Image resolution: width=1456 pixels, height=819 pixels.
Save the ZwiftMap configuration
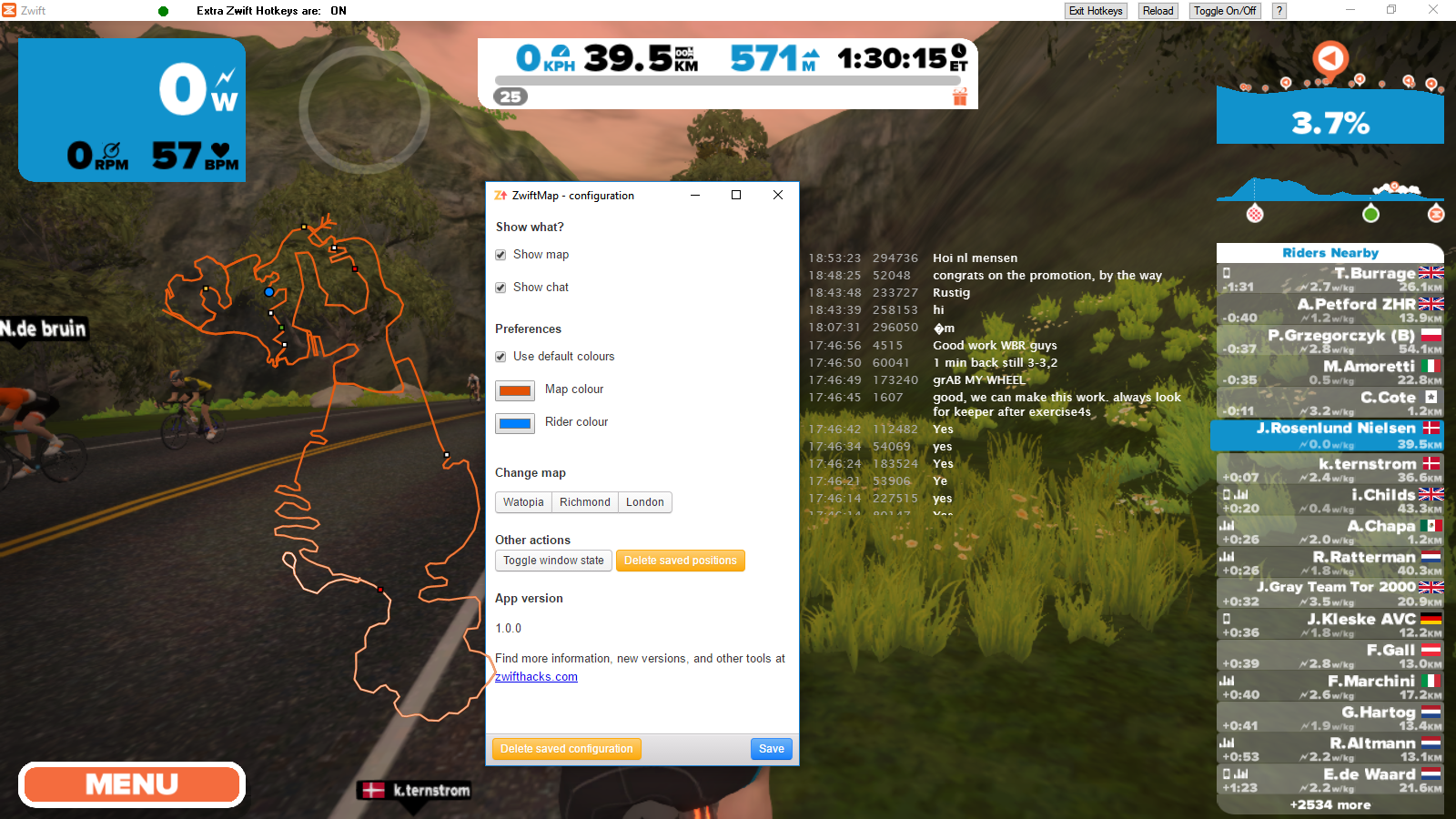pyautogui.click(x=772, y=749)
